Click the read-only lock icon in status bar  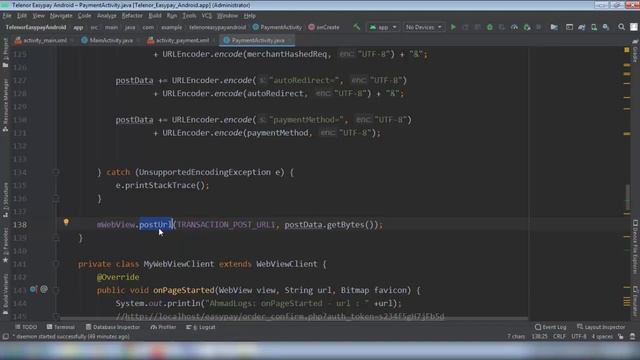[621, 337]
